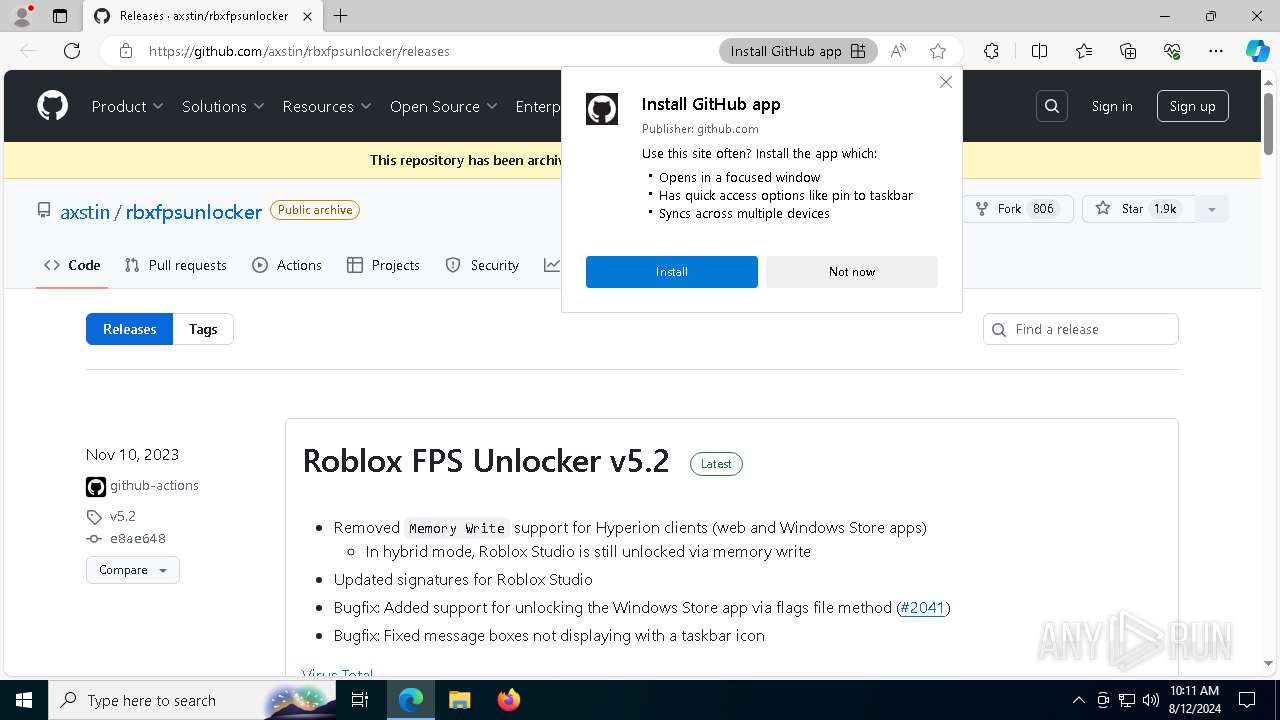
Task: Open the volume tray icon
Action: [1151, 700]
